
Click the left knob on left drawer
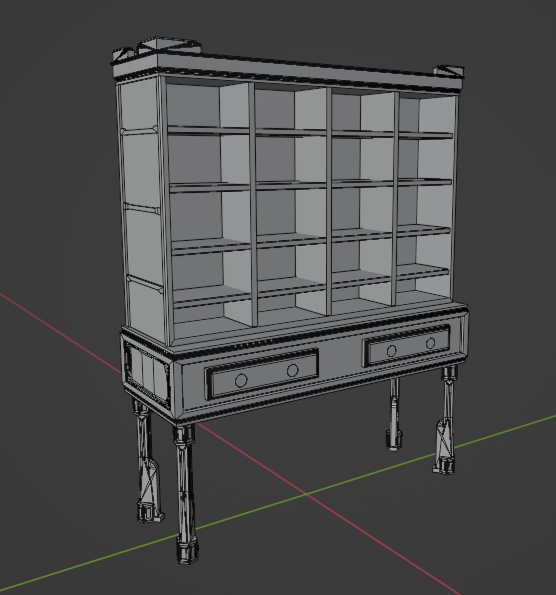coord(241,379)
